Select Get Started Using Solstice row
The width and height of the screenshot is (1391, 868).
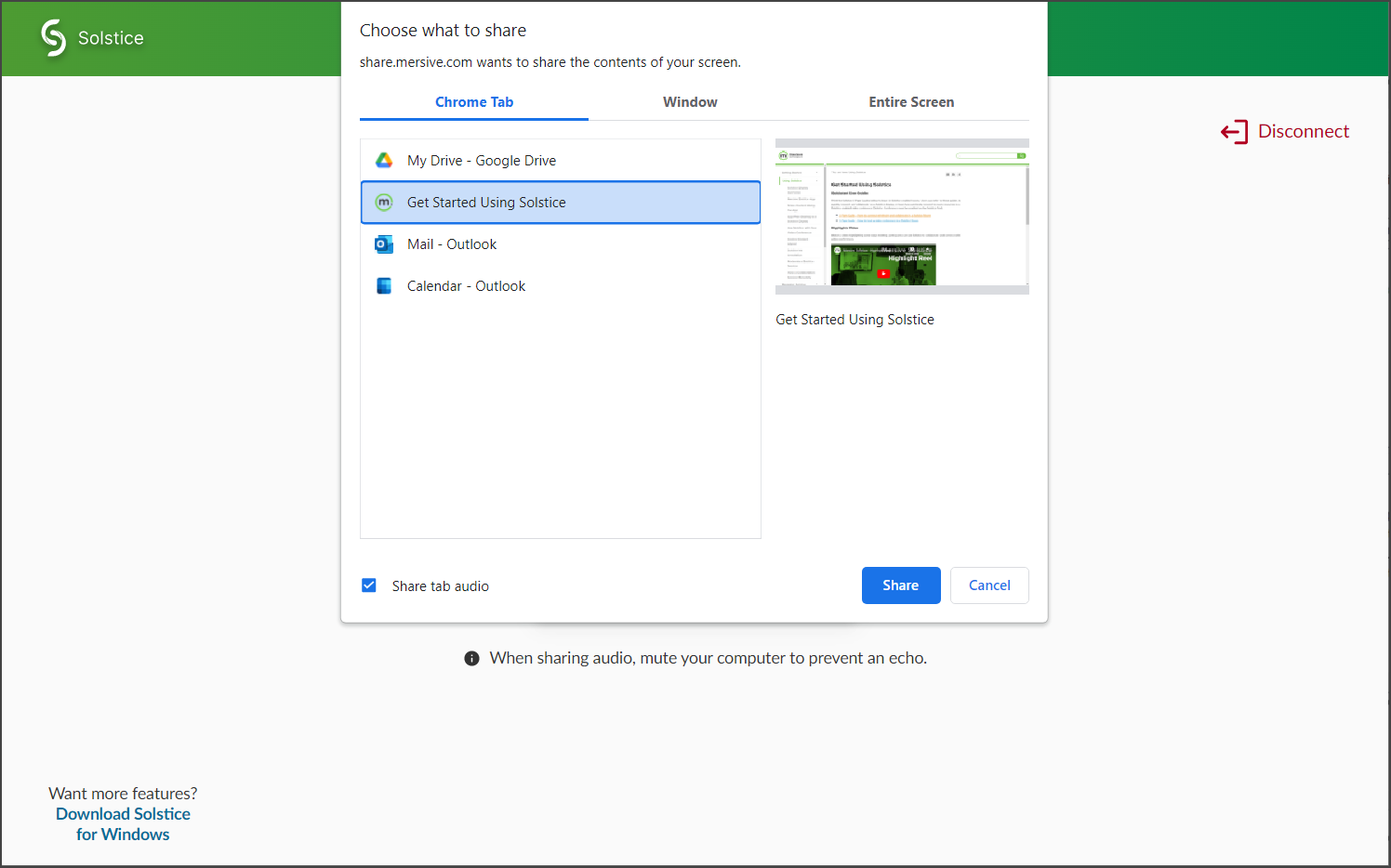tap(561, 203)
